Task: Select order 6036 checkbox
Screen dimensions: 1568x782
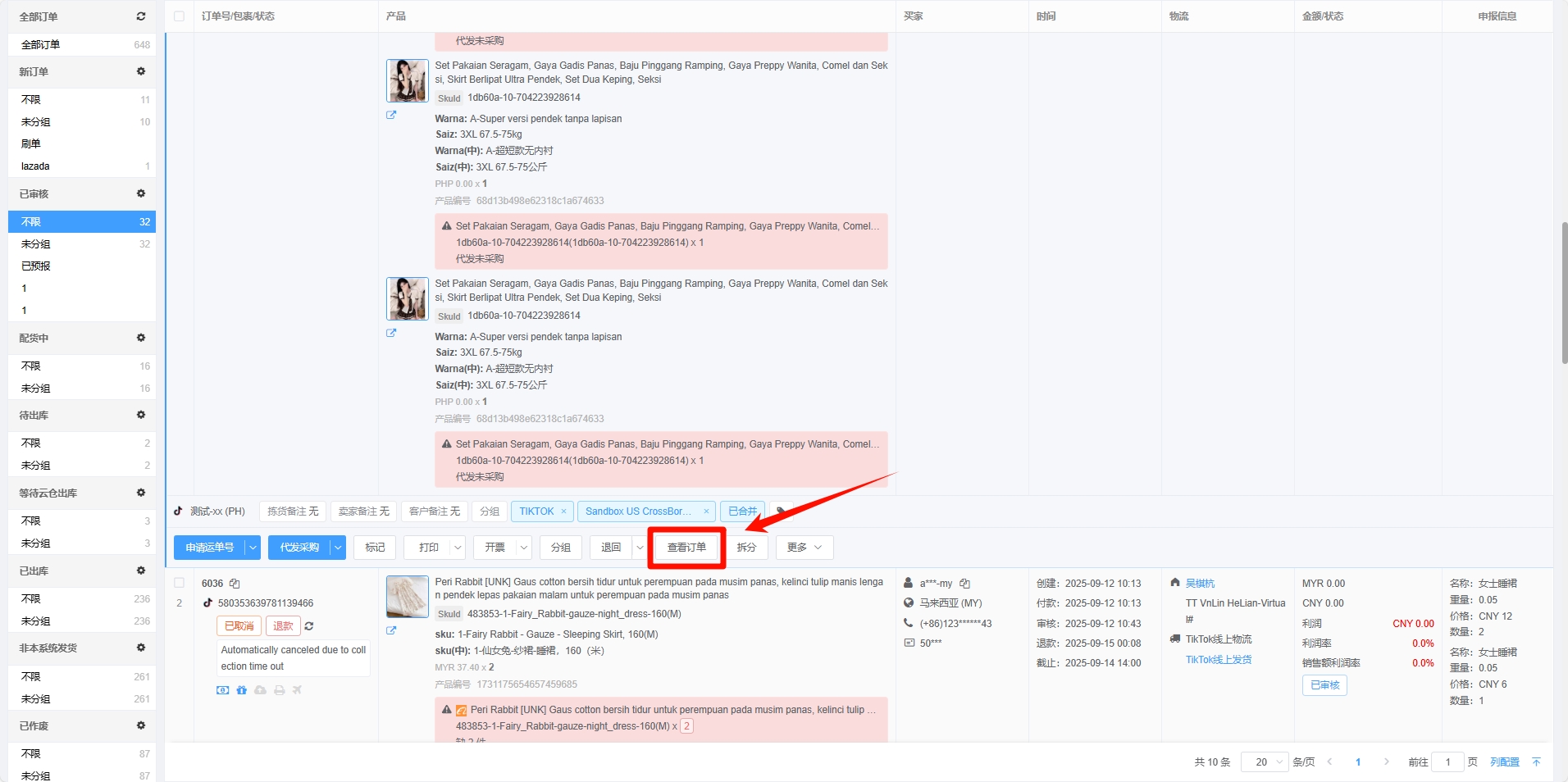Action: (x=180, y=584)
